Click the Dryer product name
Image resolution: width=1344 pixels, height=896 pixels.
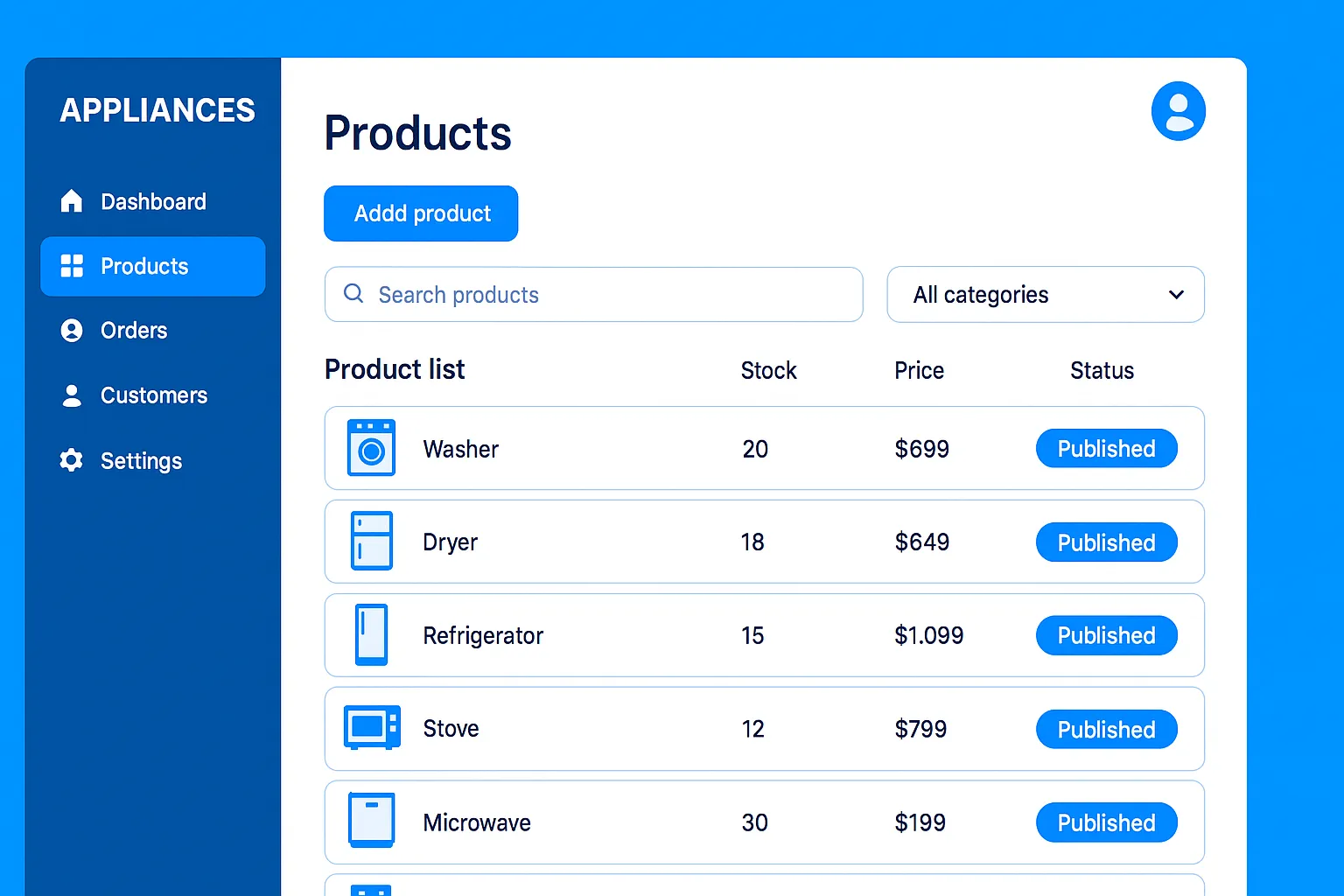pyautogui.click(x=450, y=542)
